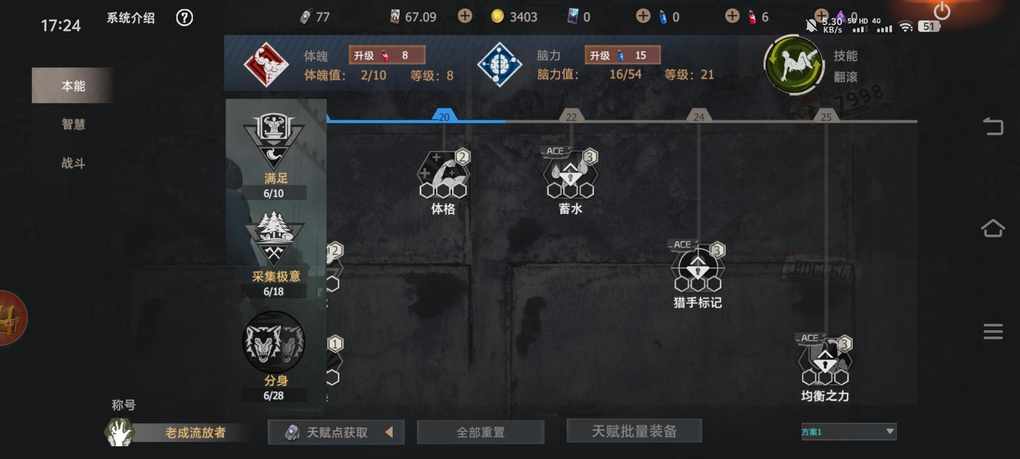Screen dimensions: 1020x459
Task: Open the 方案1 scheme dropdown
Action: [x=848, y=431]
